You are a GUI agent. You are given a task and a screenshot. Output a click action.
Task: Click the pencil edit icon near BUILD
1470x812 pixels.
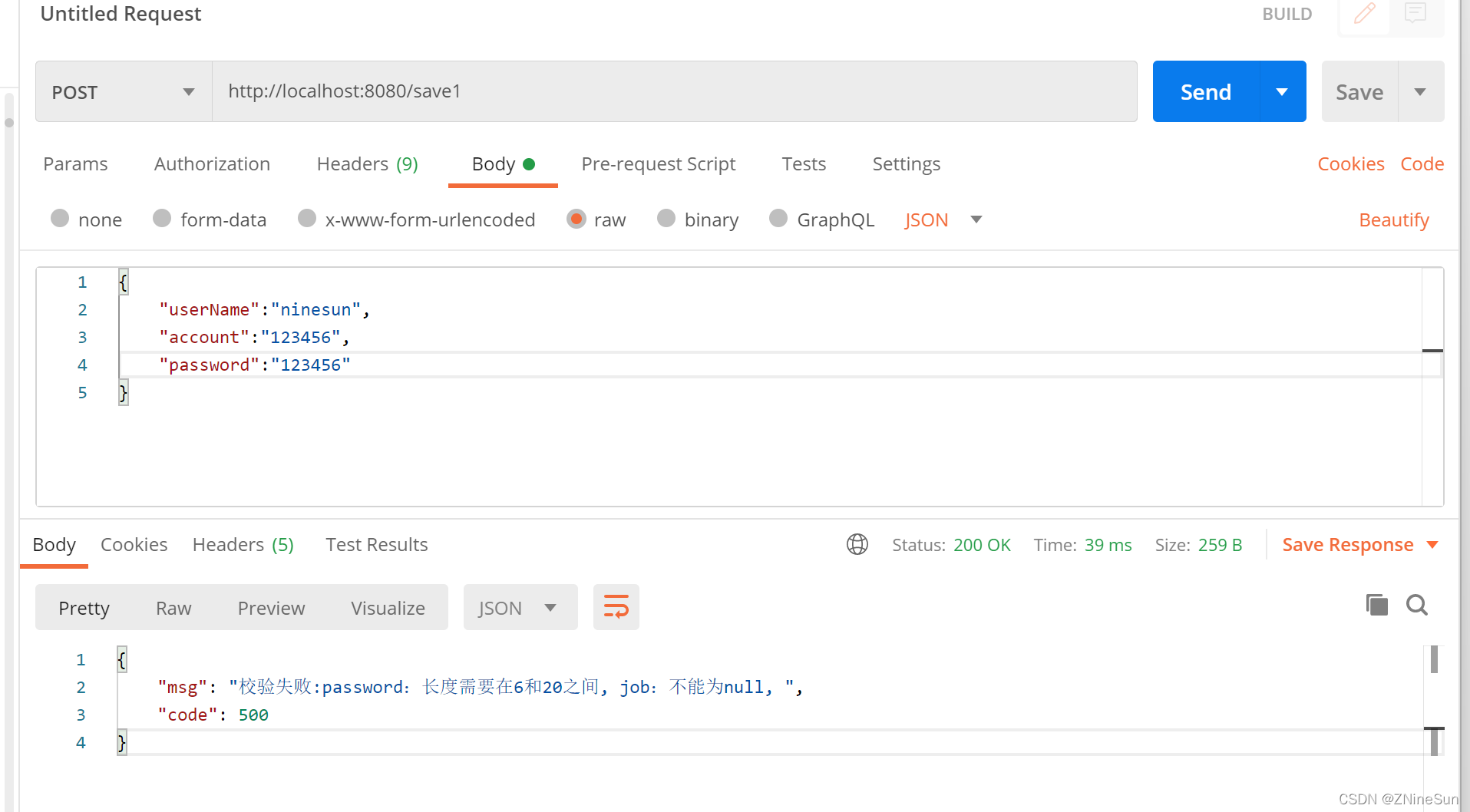pos(1364,14)
